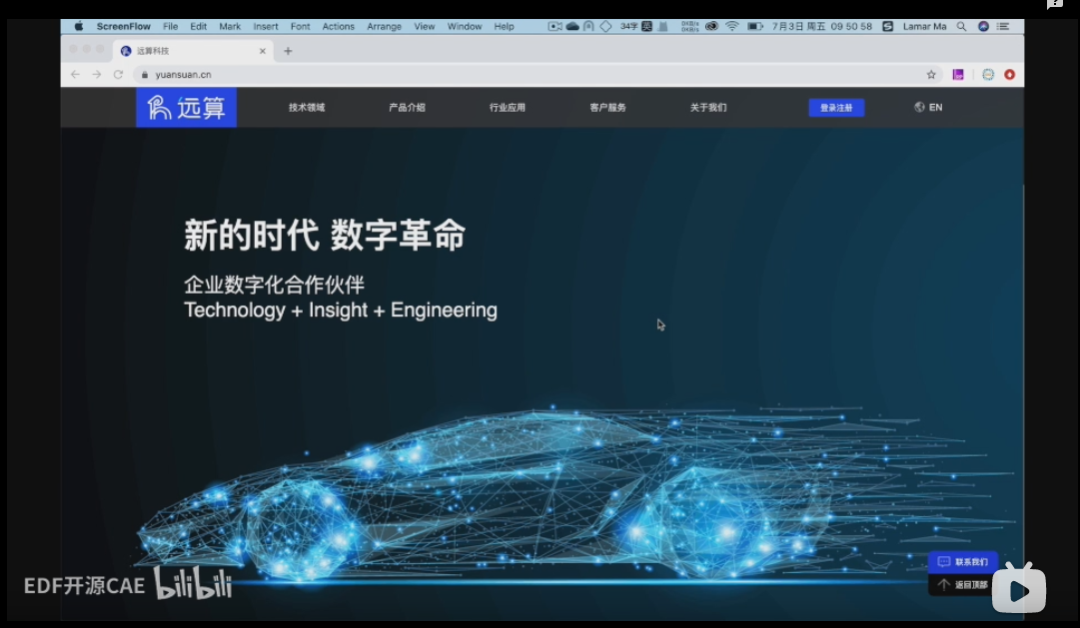The width and height of the screenshot is (1080, 628).
Task: Open the purple extension icon in browser toolbar
Action: pyautogui.click(x=958, y=74)
